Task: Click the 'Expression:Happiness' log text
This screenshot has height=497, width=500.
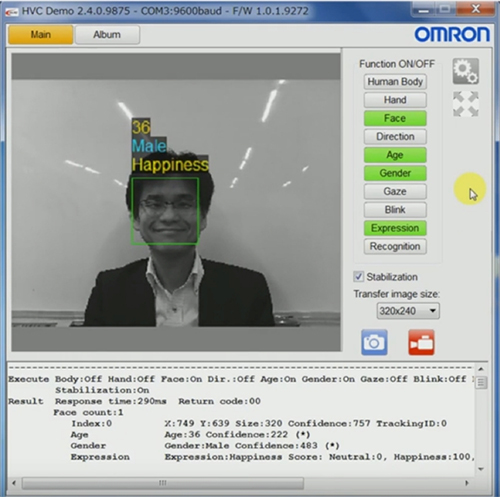Action: [223, 457]
